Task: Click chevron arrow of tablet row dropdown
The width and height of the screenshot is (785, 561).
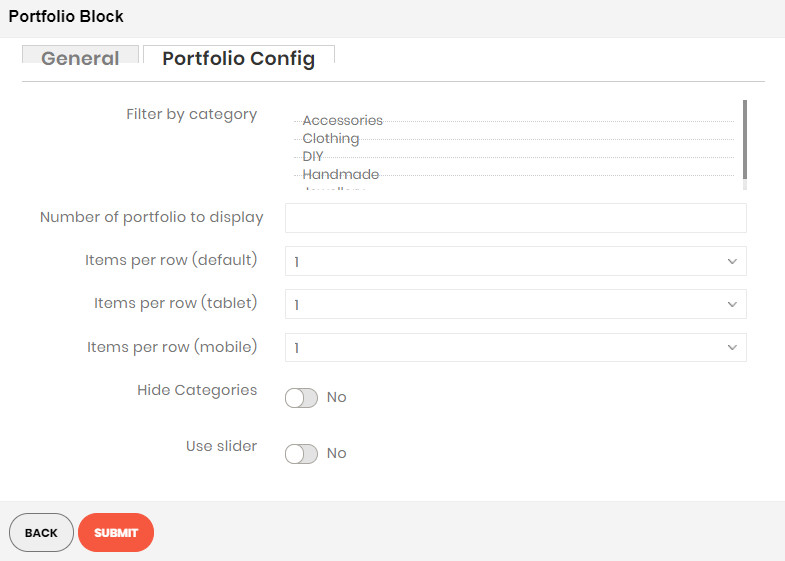Action: click(x=732, y=304)
